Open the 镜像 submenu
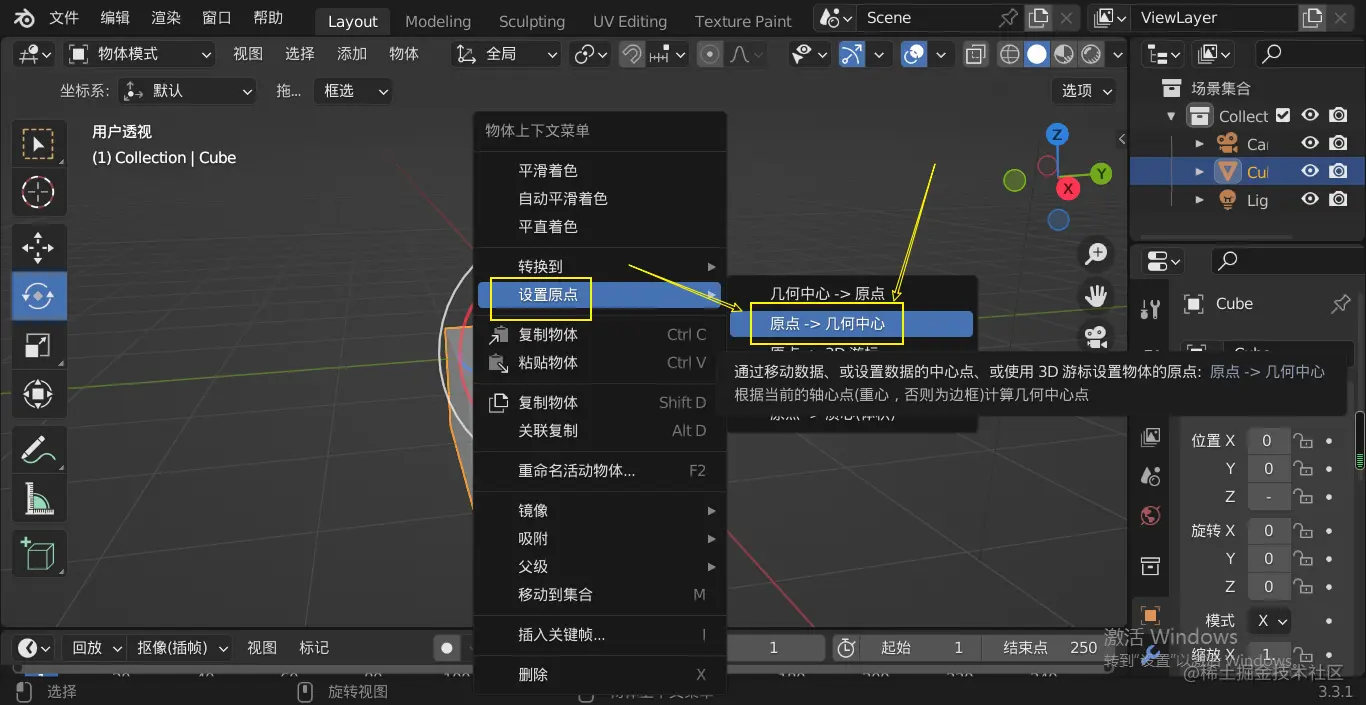 599,511
